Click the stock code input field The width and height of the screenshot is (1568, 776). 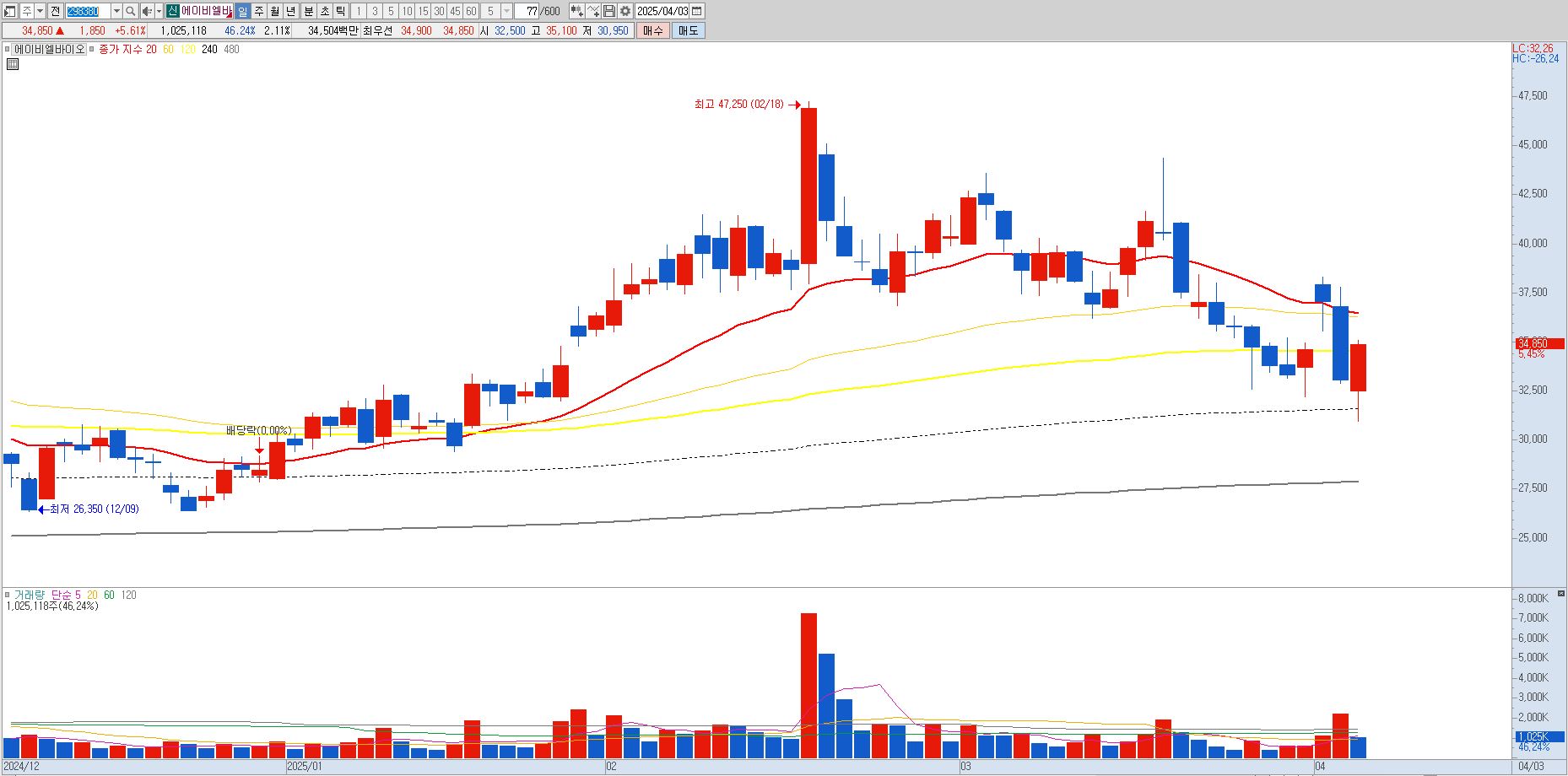(88, 11)
